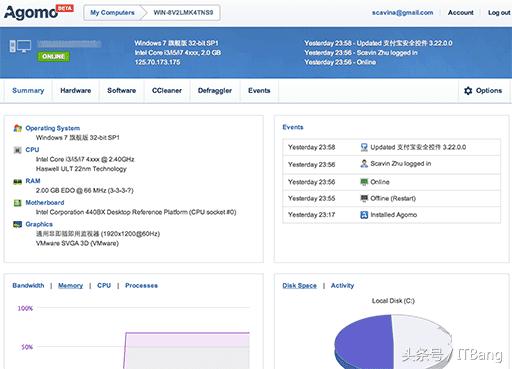Click the Options gear icon
This screenshot has height=369, width=512.
(468, 91)
